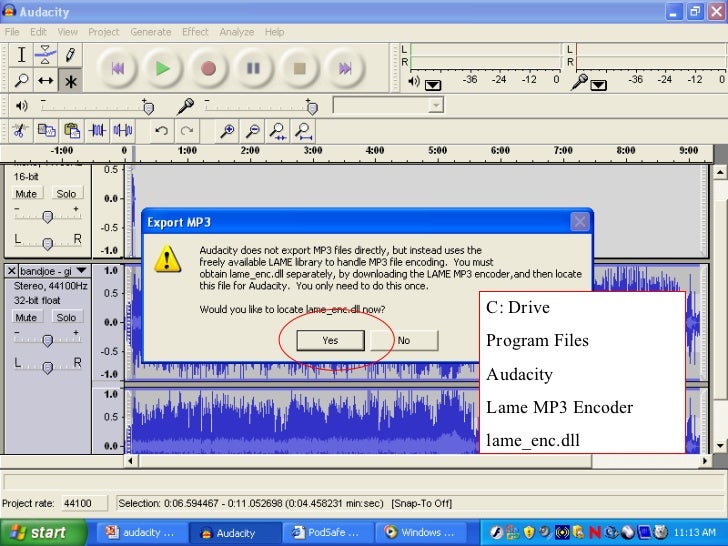
Task: Click the 11:13 AM system clock
Action: (x=695, y=532)
